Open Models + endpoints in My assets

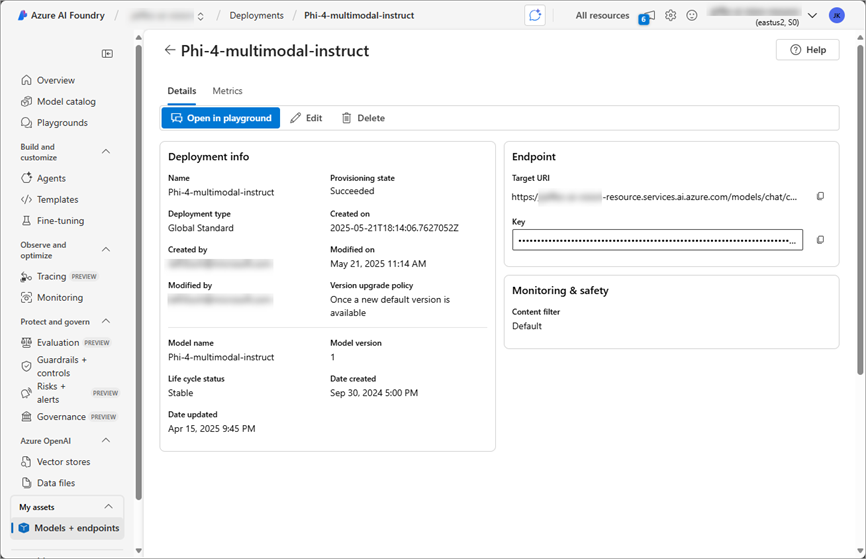(x=67, y=528)
